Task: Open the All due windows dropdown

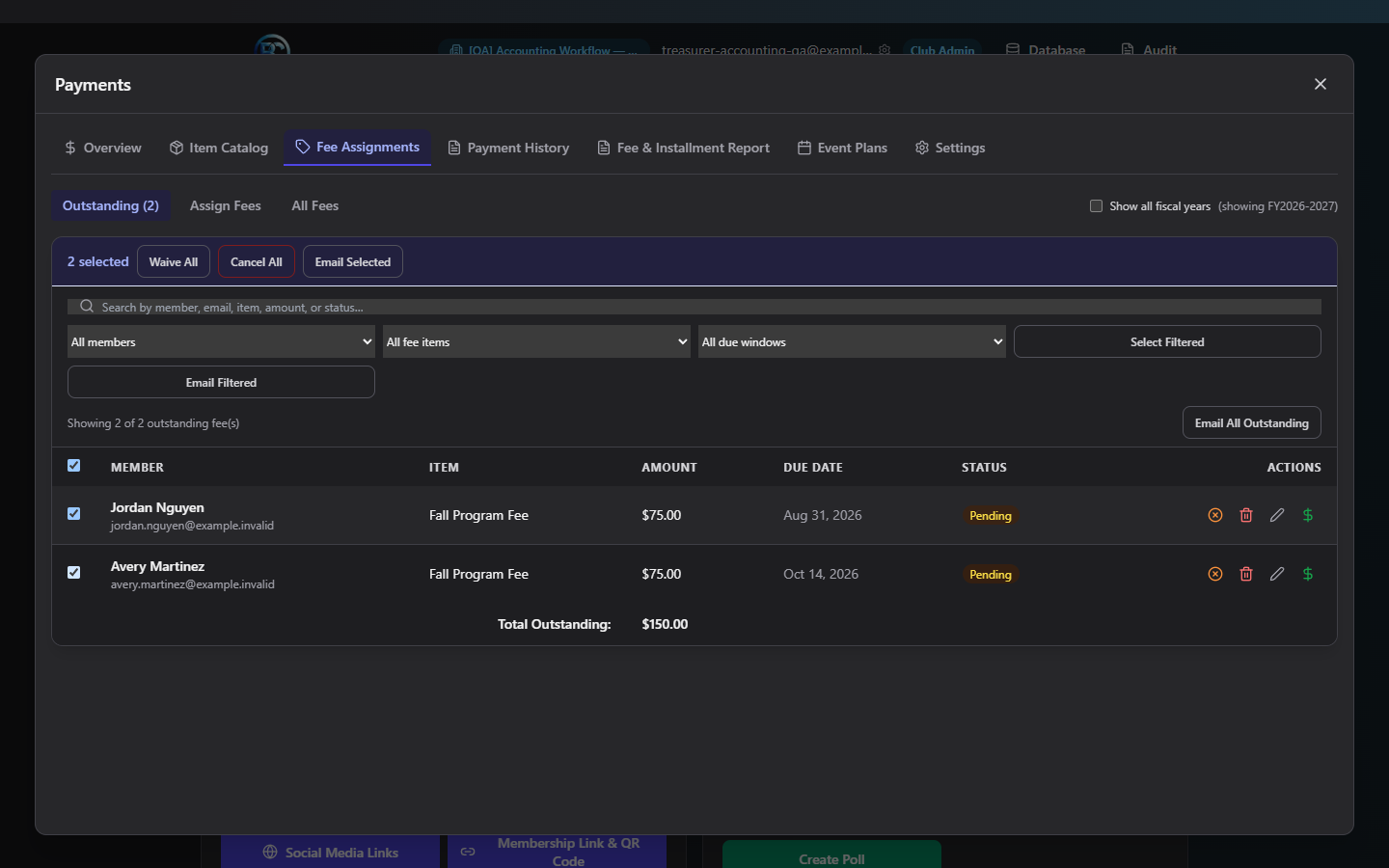Action: [852, 341]
